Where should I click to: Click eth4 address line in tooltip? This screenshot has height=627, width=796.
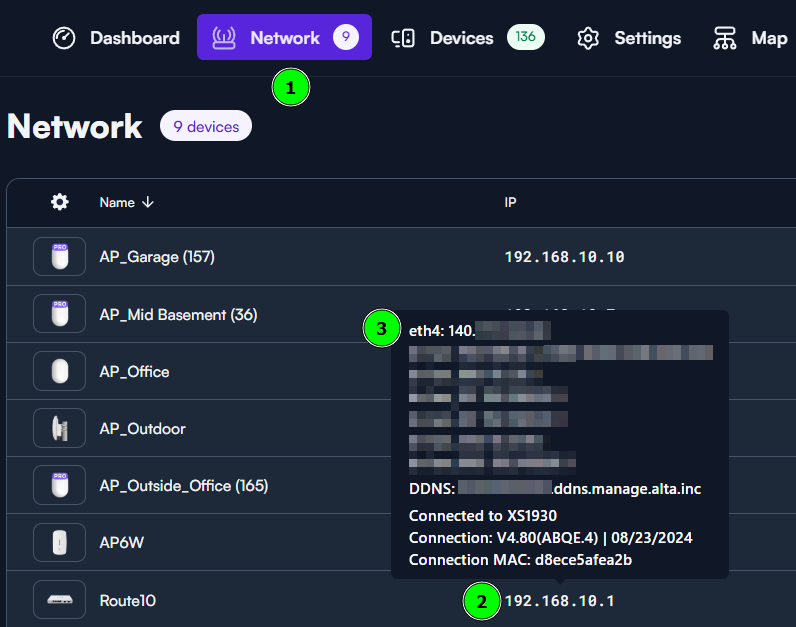pyautogui.click(x=479, y=331)
